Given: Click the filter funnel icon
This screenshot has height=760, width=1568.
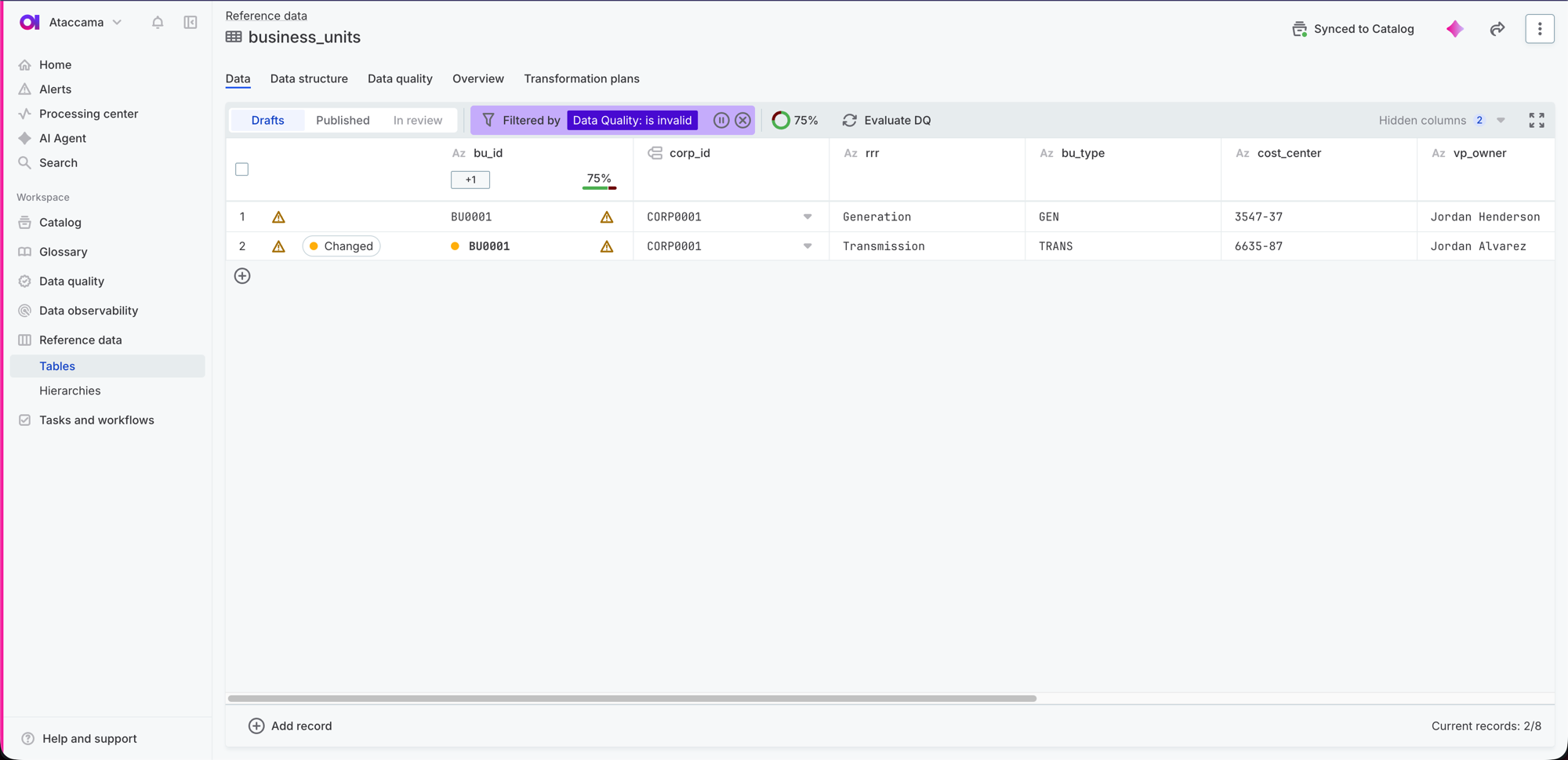Looking at the screenshot, I should (x=488, y=120).
